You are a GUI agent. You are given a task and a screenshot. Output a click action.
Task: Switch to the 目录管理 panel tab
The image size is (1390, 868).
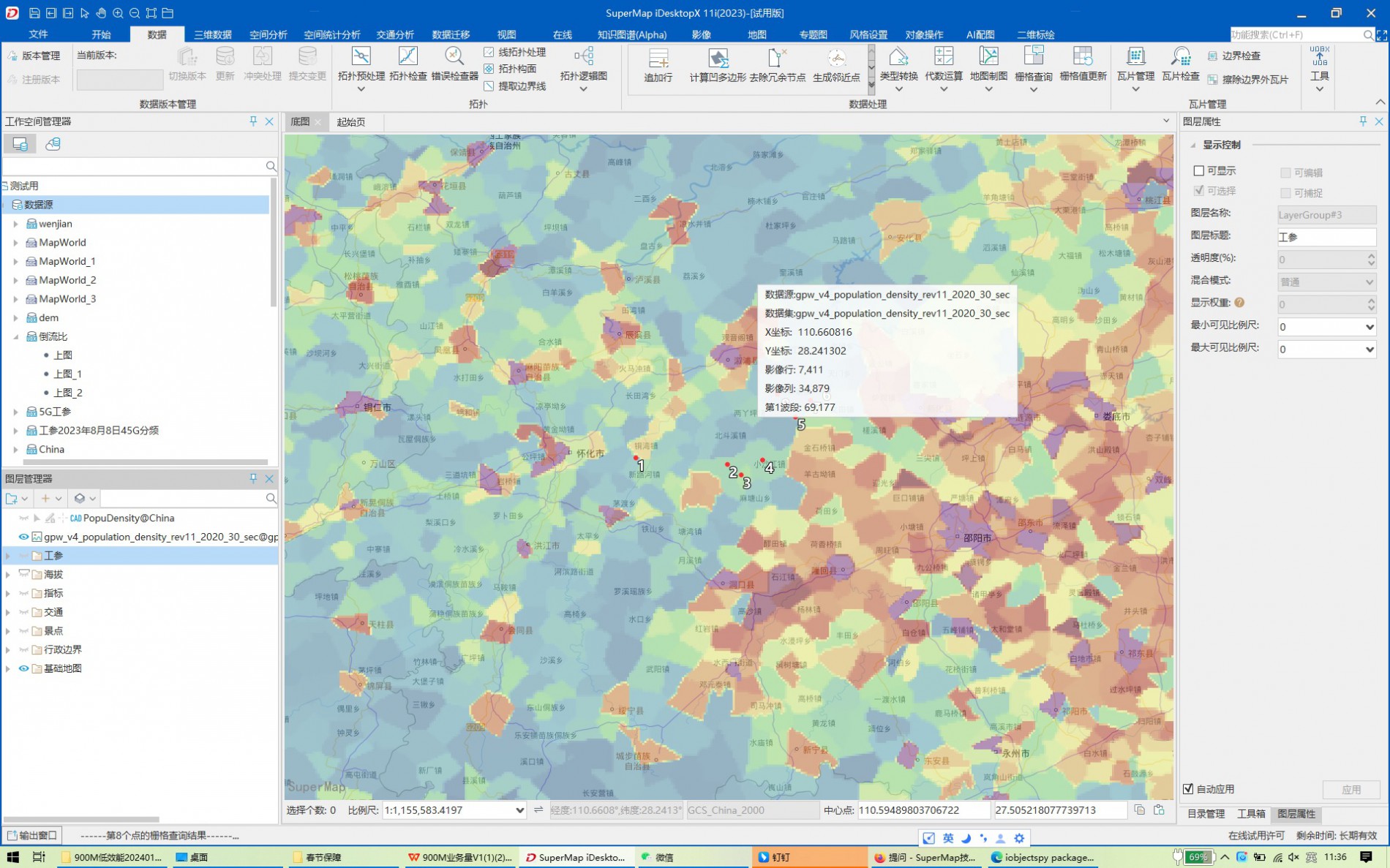tap(1206, 813)
